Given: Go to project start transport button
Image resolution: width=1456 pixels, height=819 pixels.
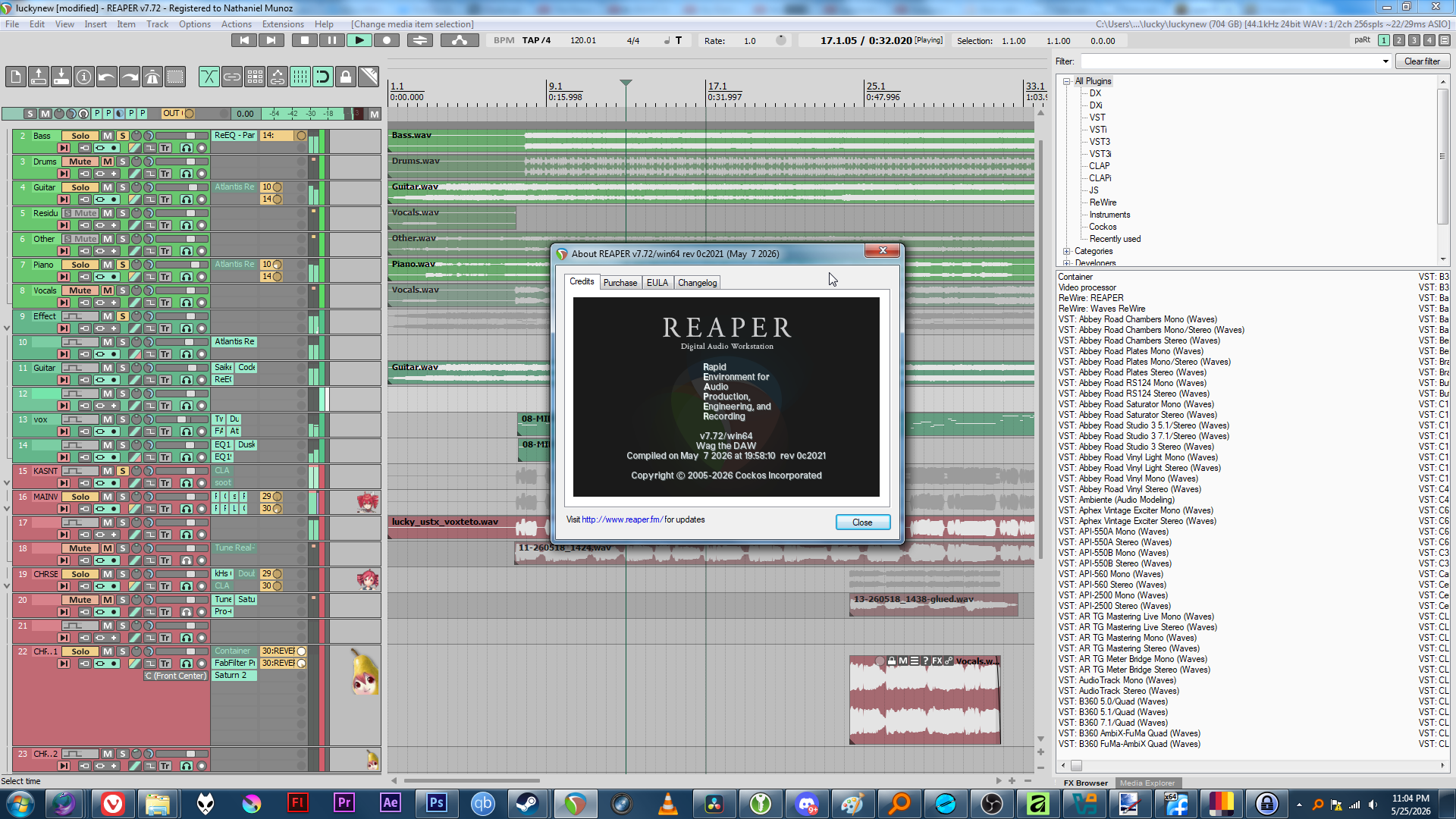Looking at the screenshot, I should pos(243,40).
